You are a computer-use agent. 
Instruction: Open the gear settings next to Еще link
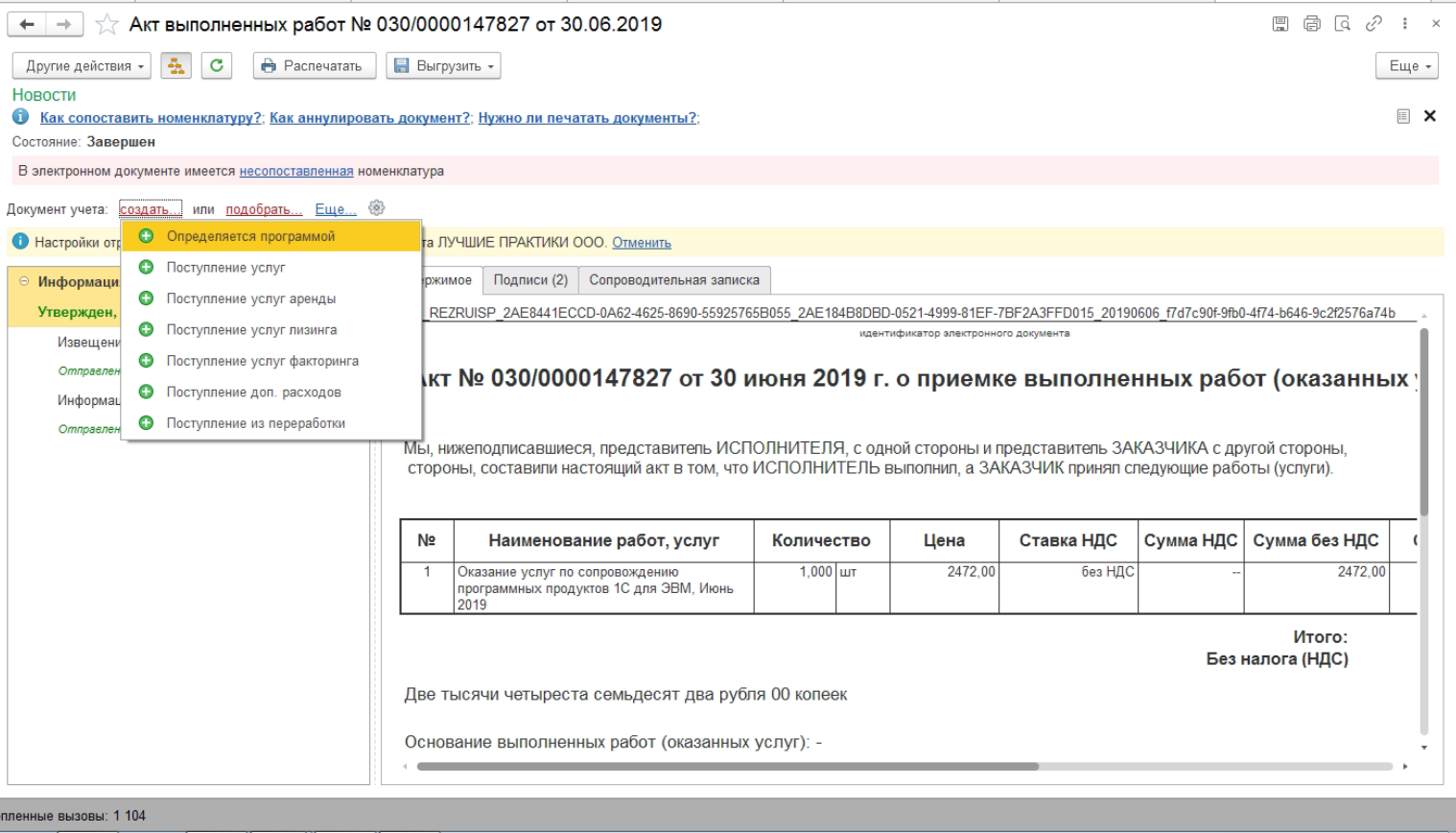[x=376, y=208]
